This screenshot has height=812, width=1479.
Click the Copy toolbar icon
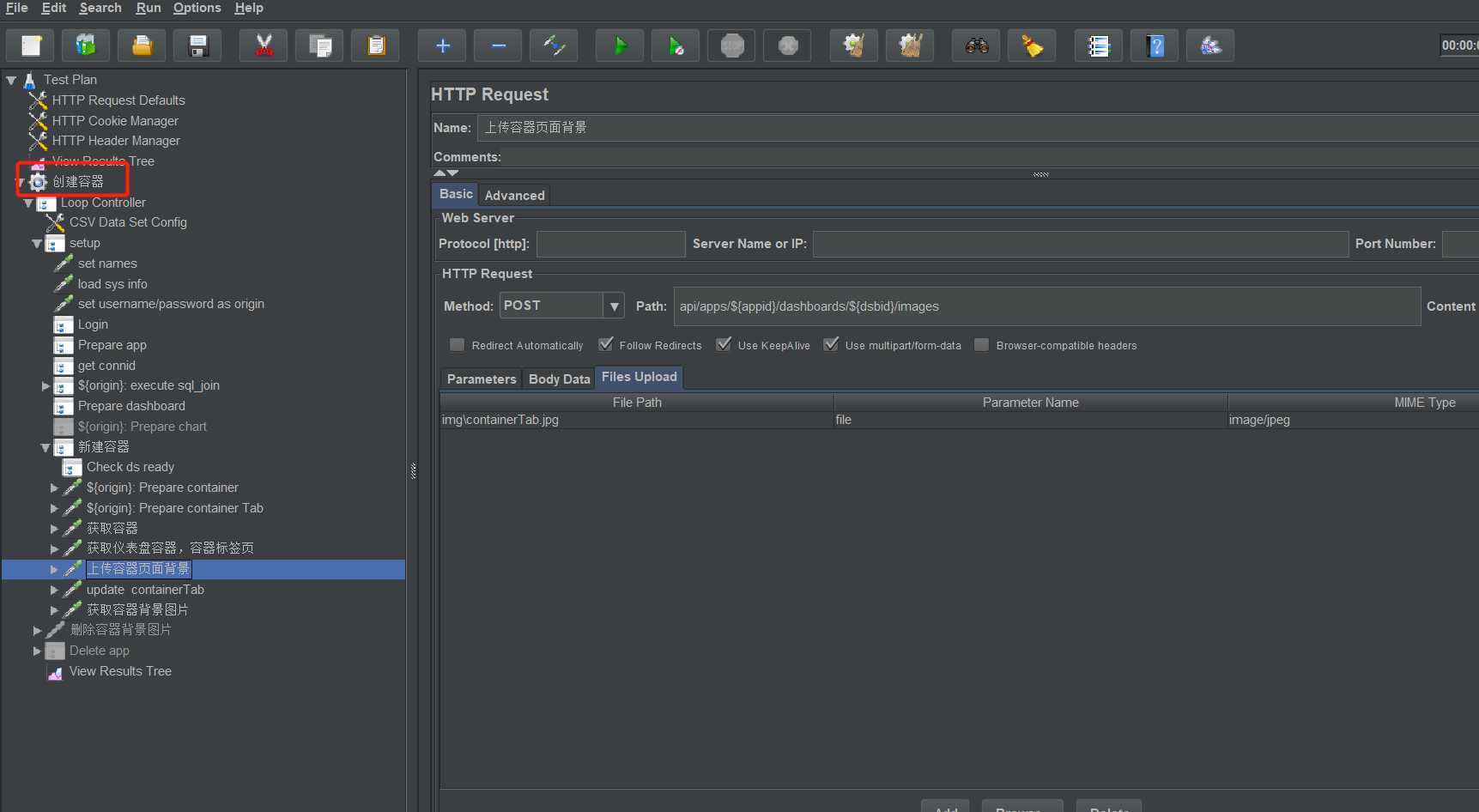tap(320, 45)
